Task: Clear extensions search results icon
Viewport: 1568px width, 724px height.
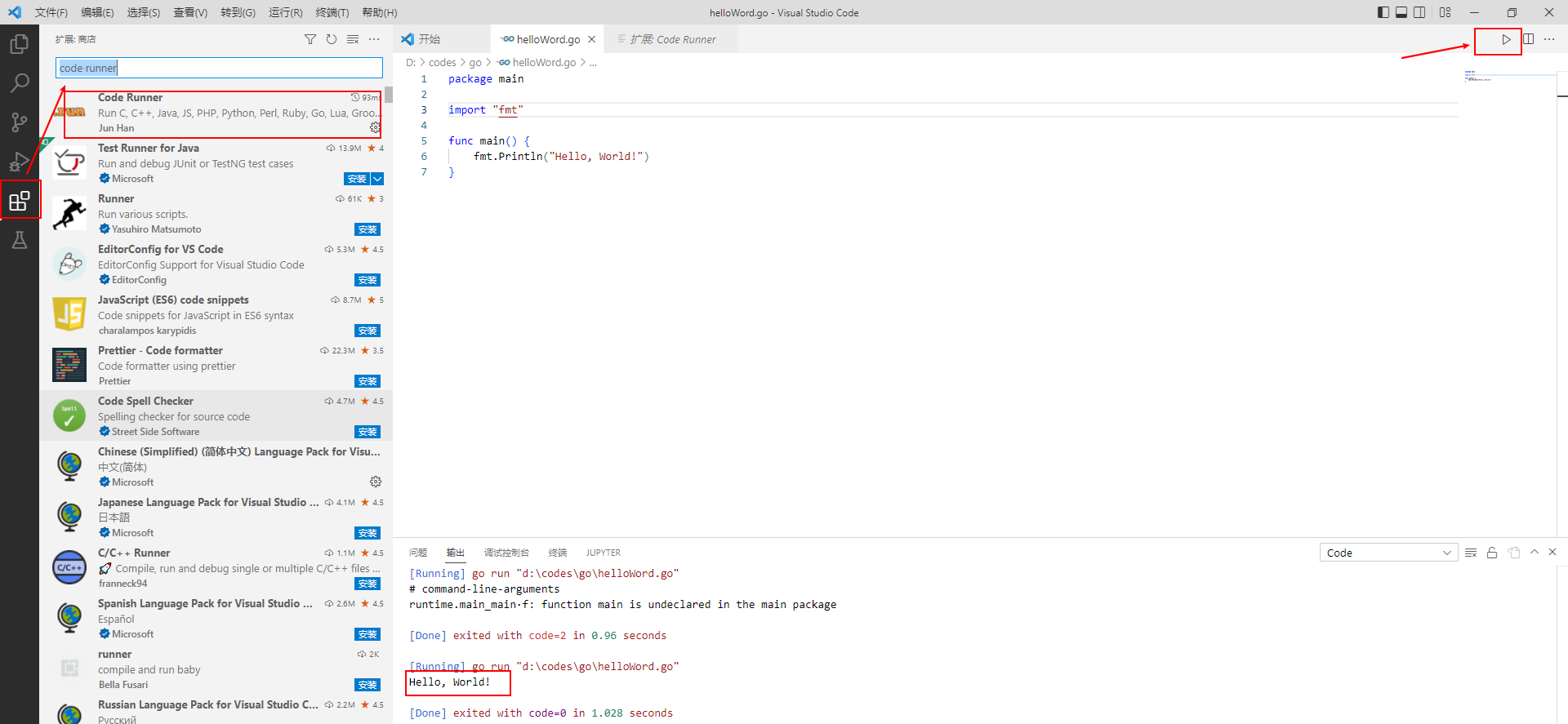Action: pos(353,39)
